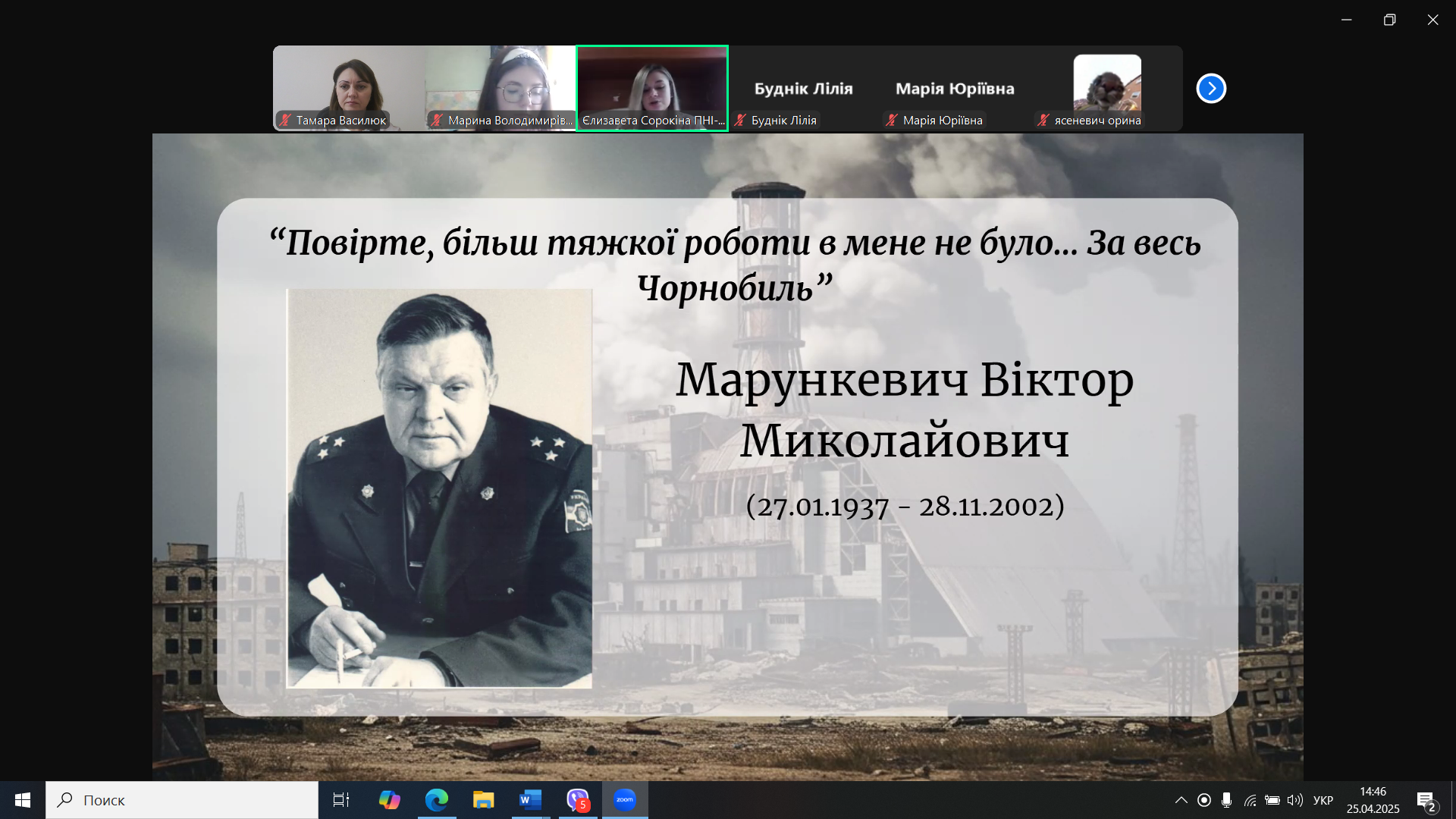Select Єлизавета Сорокіна's active speaker tile

652,87
